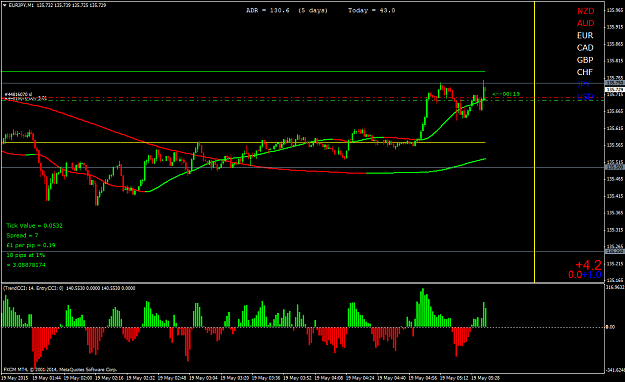Click the red +4.2 profit figure
Screen dimensions: 625x382
click(x=588, y=265)
